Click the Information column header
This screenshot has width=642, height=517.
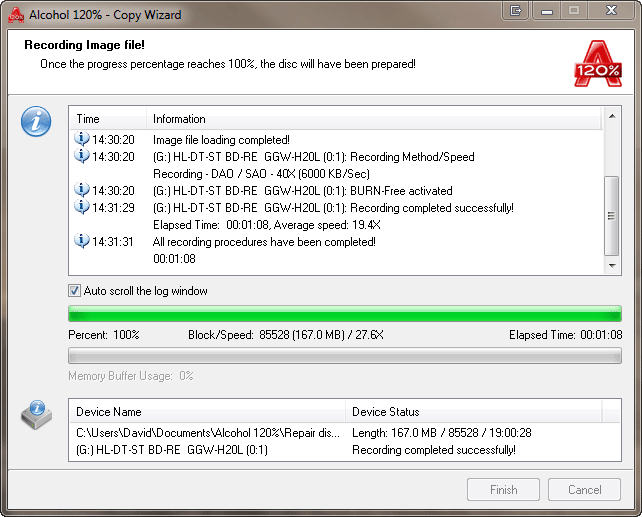[x=374, y=119]
